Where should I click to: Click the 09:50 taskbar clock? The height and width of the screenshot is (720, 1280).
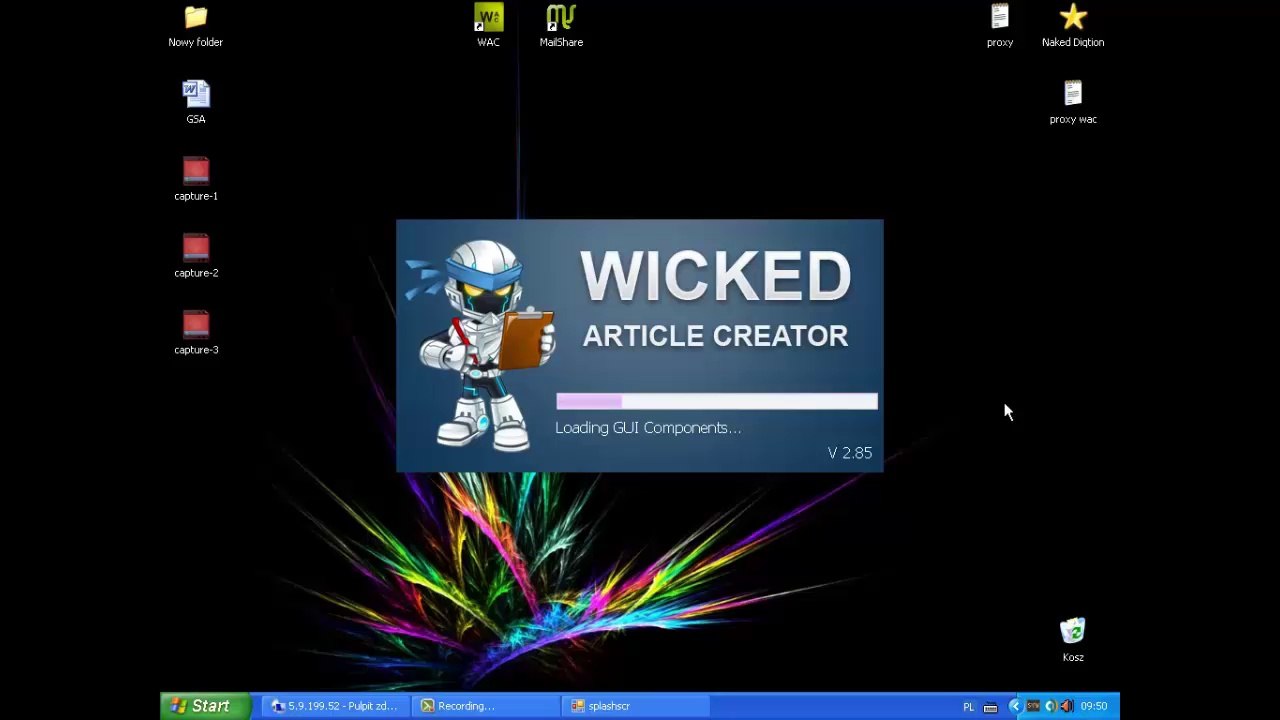tap(1094, 706)
